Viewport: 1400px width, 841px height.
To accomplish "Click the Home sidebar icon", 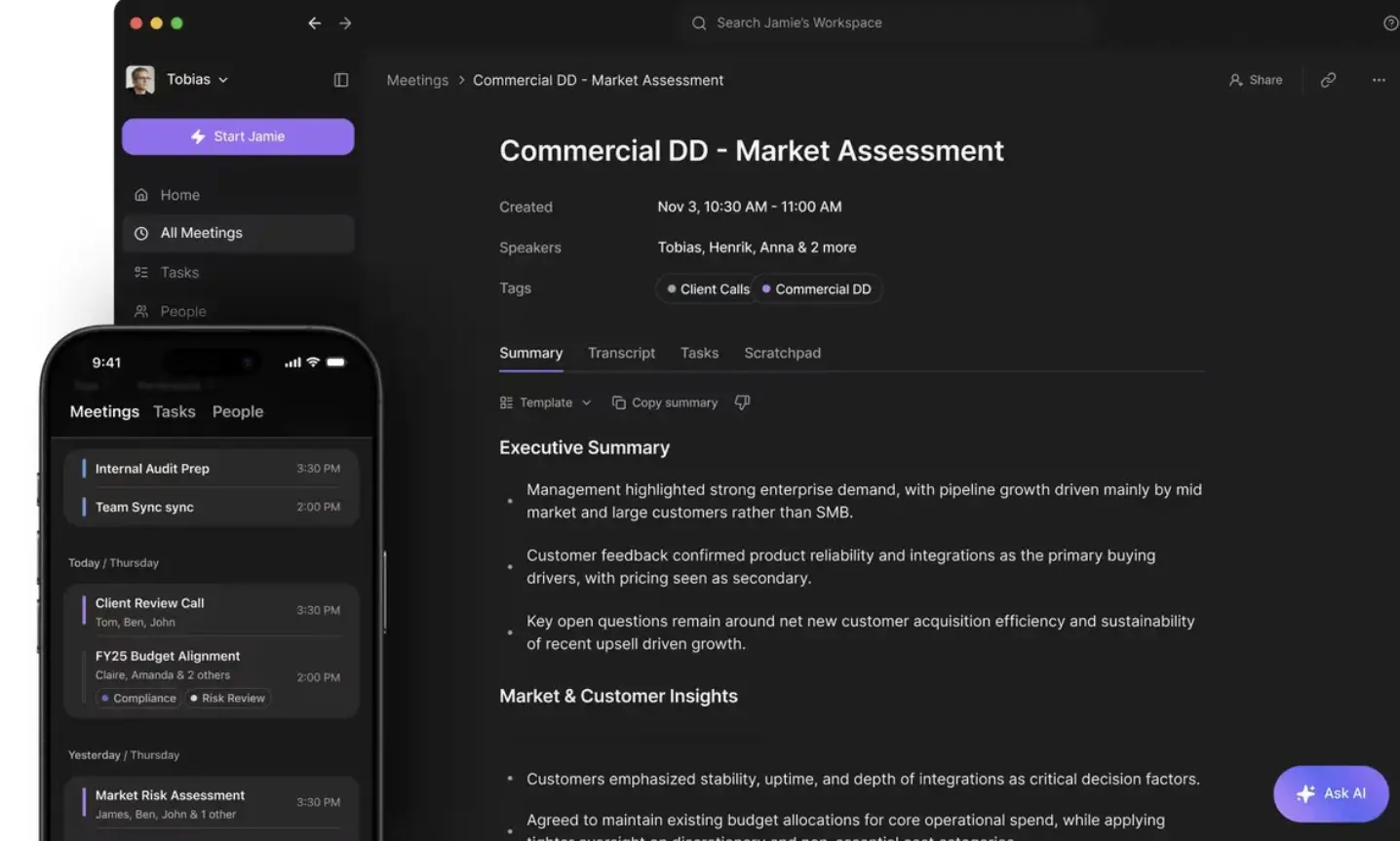I will click(x=141, y=195).
